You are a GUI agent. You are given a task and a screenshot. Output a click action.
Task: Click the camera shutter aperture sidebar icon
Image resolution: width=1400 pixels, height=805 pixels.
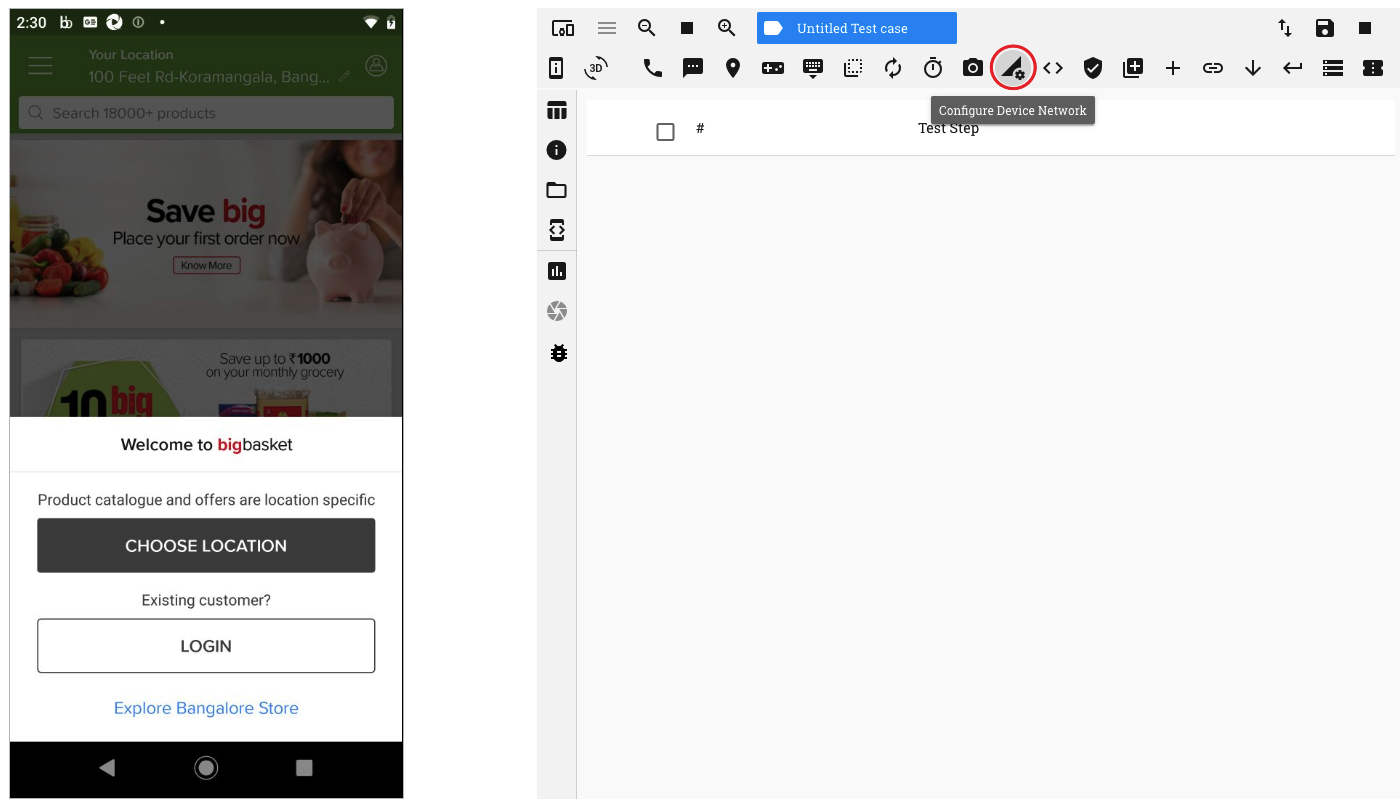click(x=557, y=311)
